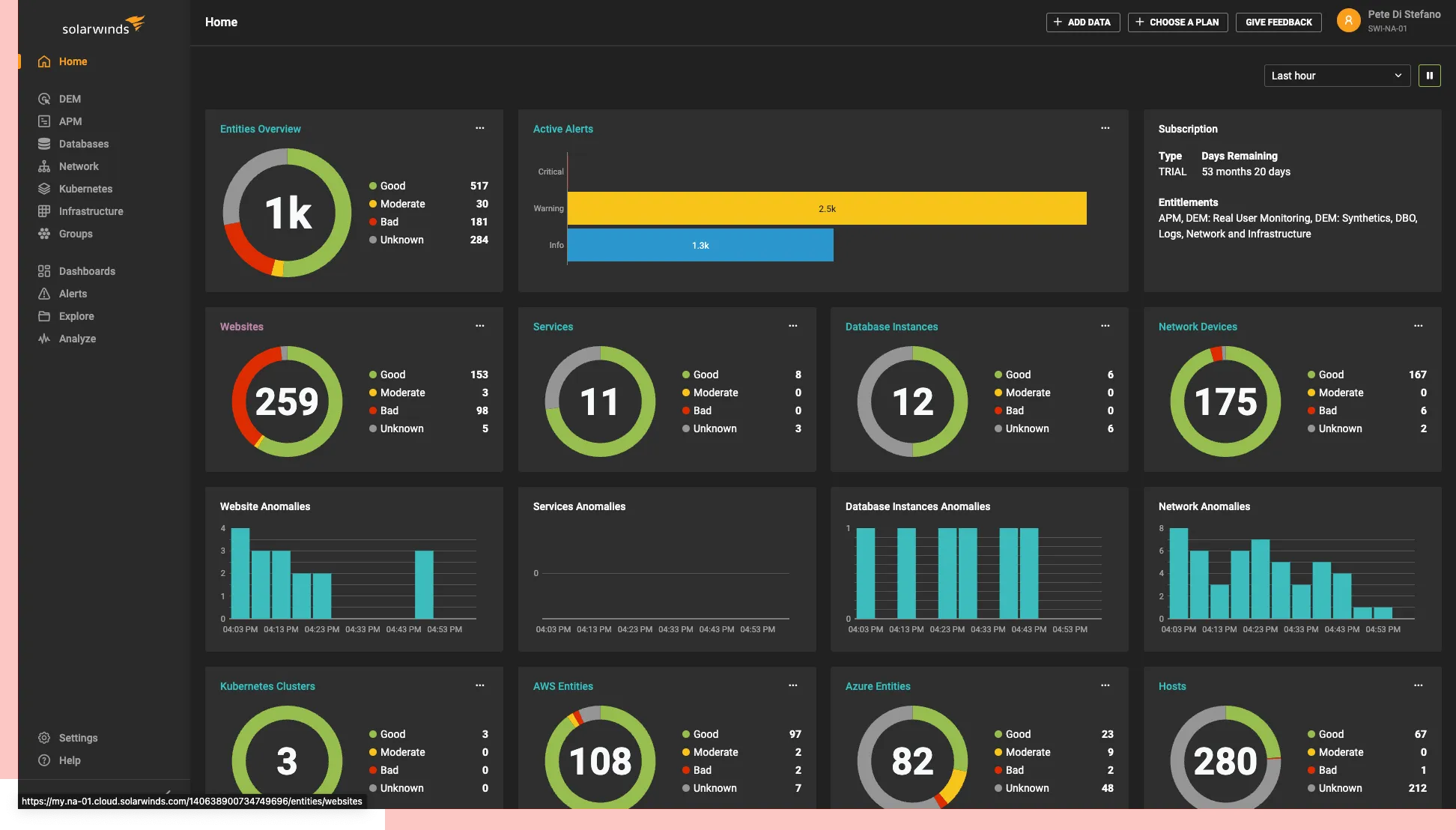Viewport: 1456px width, 830px height.
Task: Open the Last hour time range dropdown
Action: 1337,75
